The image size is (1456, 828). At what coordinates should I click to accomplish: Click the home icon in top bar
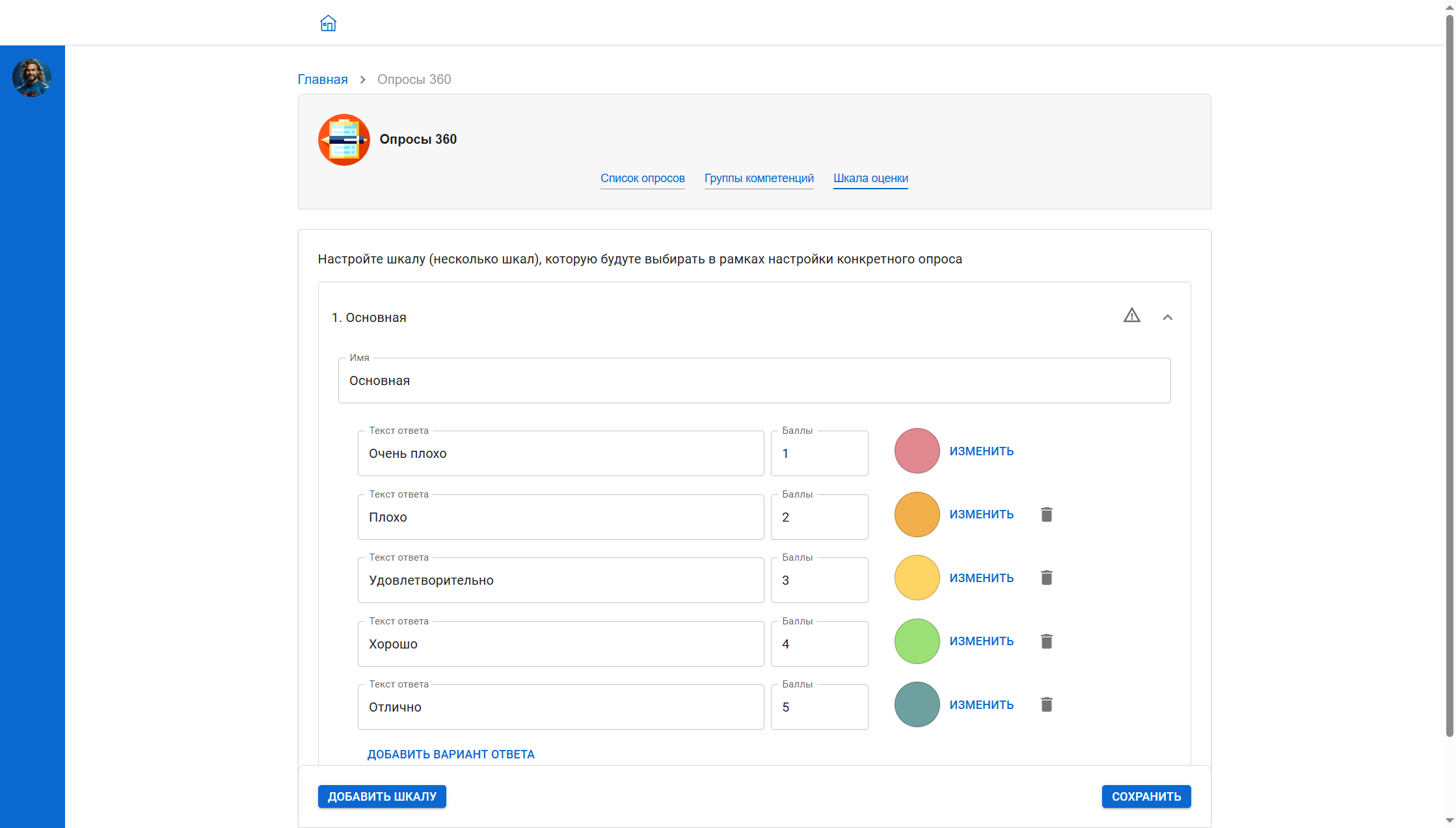click(328, 23)
